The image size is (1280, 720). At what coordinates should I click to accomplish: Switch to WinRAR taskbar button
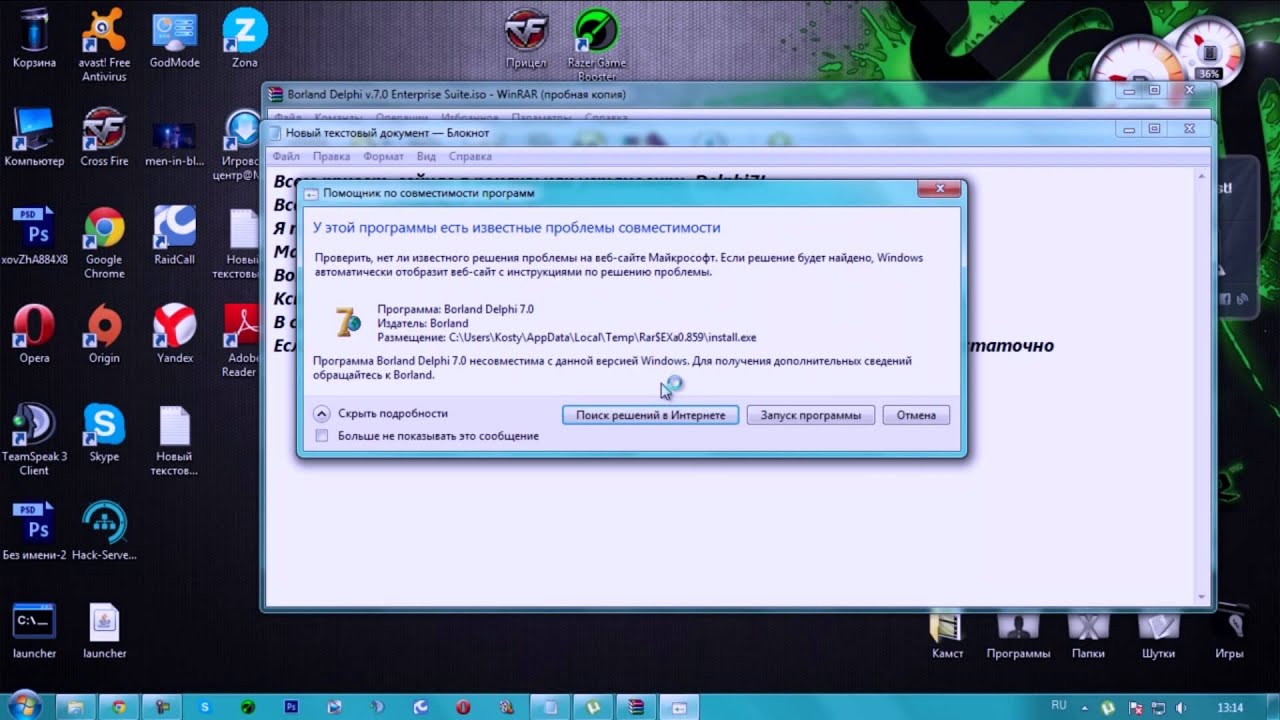coord(635,707)
